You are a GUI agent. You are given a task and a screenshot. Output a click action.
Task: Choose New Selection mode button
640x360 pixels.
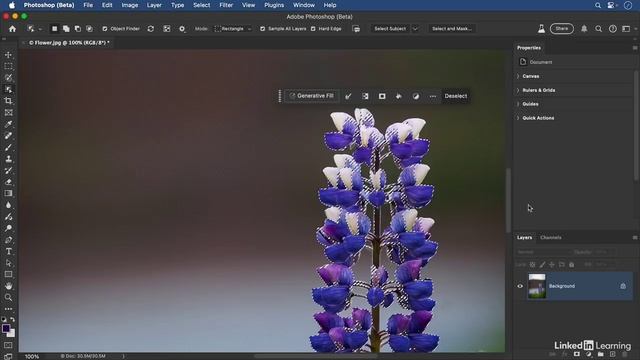(x=54, y=29)
